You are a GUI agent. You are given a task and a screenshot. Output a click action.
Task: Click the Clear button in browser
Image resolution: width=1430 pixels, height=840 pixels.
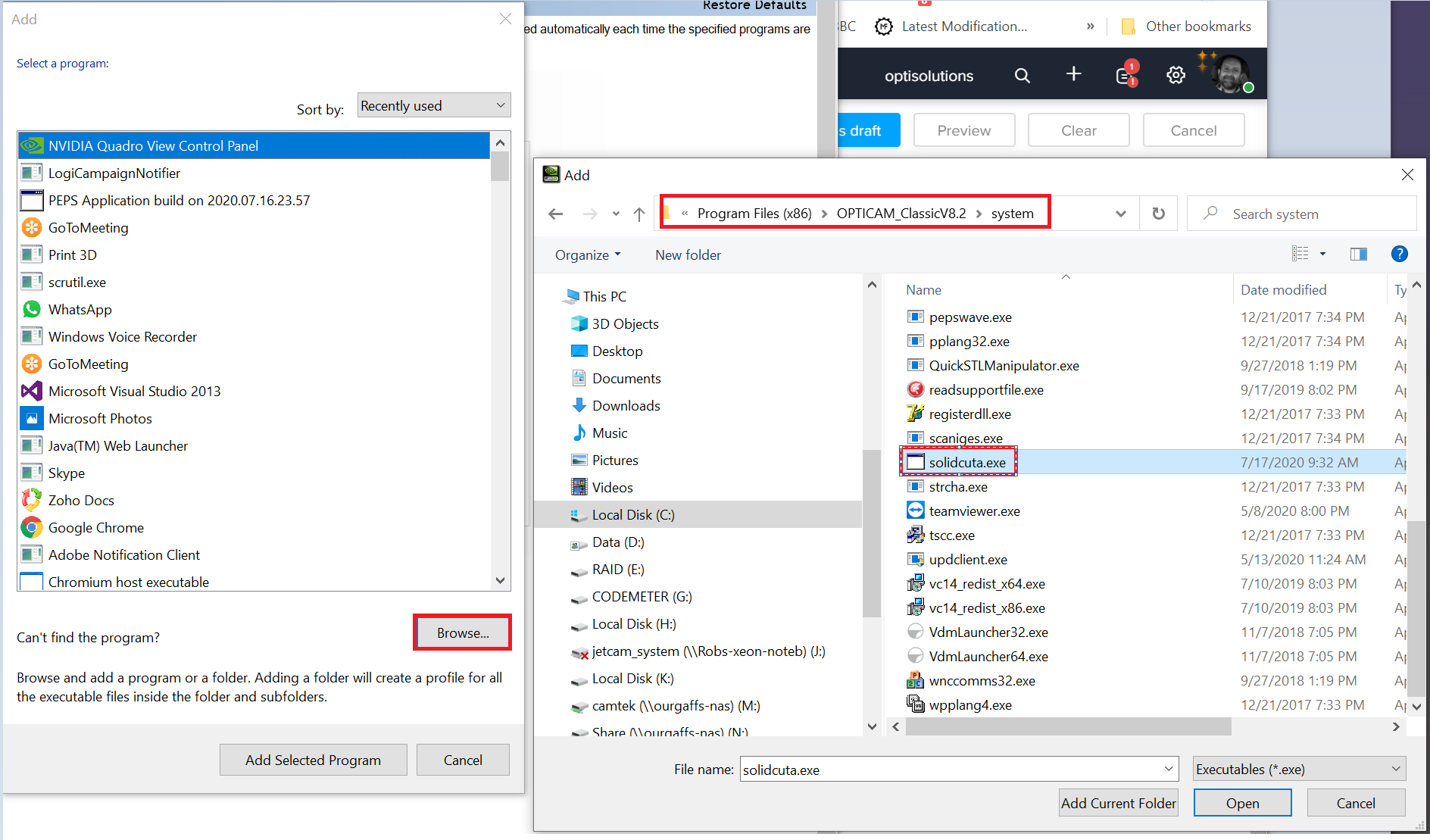coord(1079,130)
